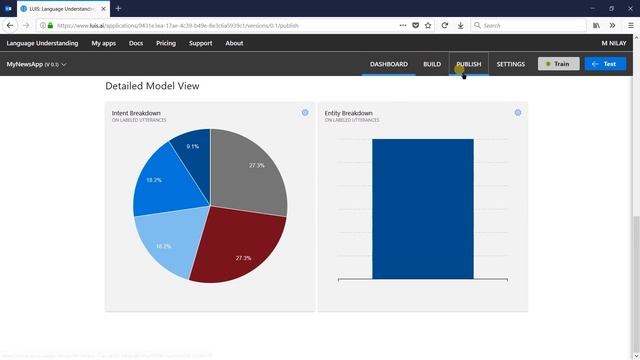This screenshot has width=640, height=360.
Task: Switch to the DASHBOARD tab
Action: point(389,64)
